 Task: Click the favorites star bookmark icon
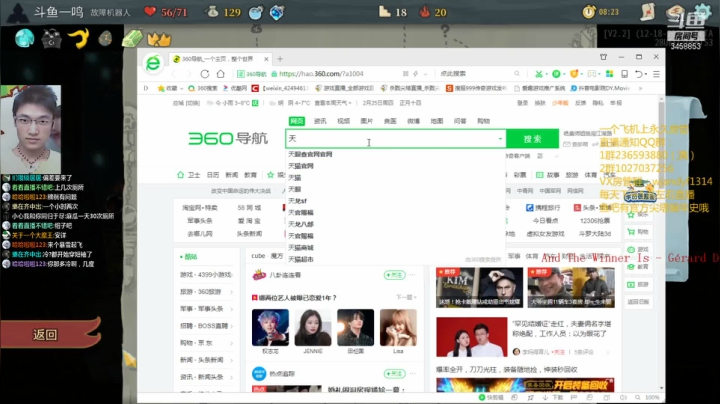(161, 88)
